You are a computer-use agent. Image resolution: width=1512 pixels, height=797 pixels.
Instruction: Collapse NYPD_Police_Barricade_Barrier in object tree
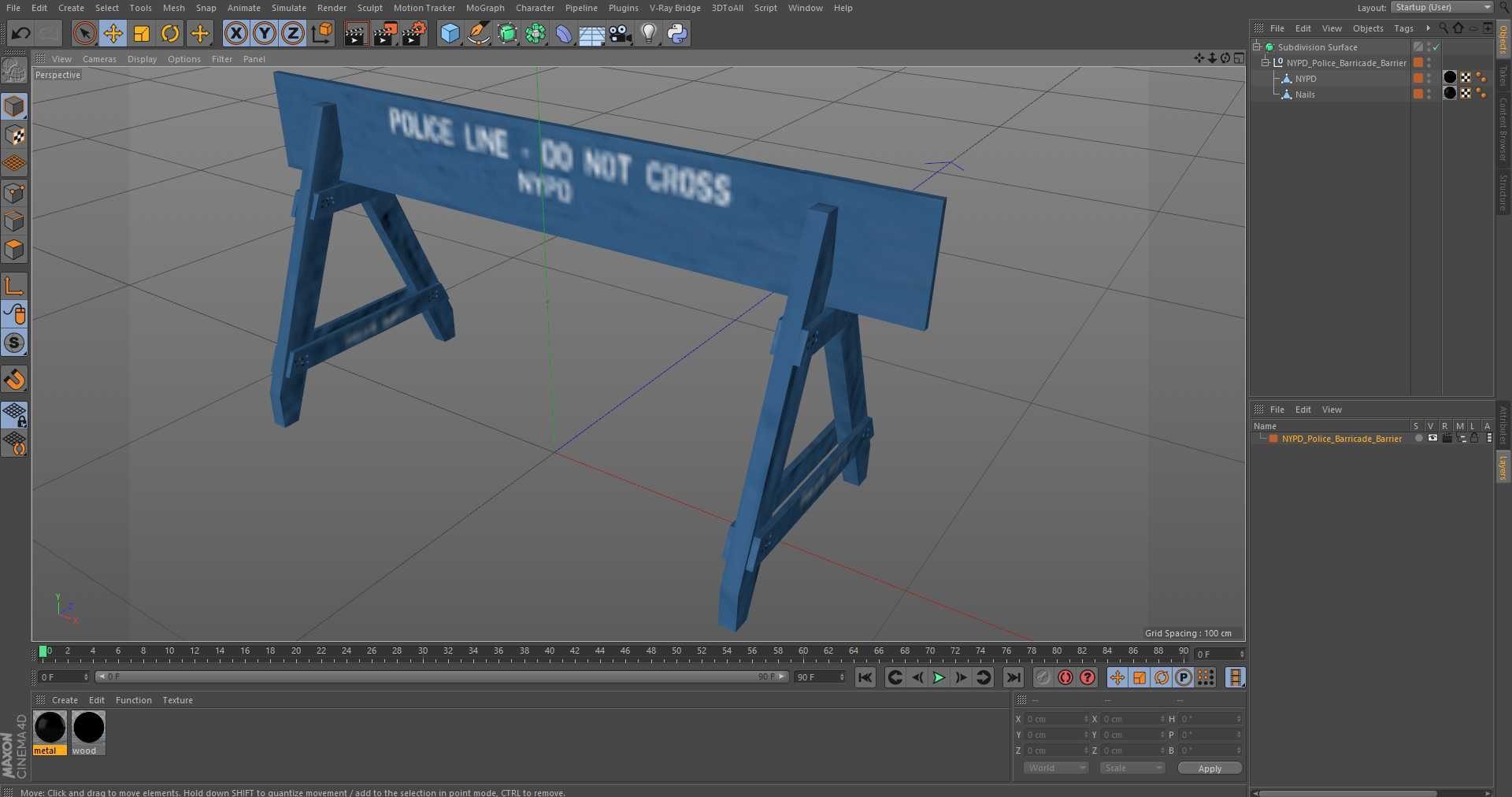point(1266,62)
